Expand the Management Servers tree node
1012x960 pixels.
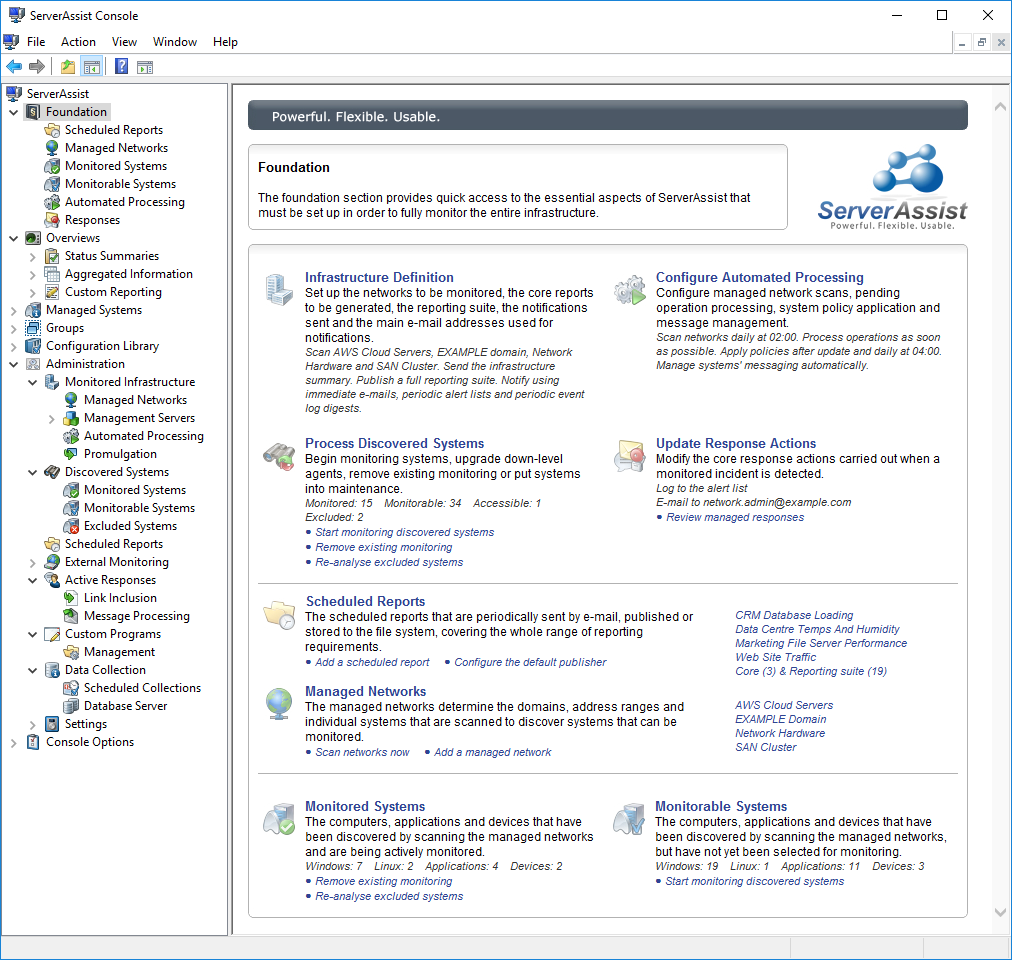tap(52, 419)
